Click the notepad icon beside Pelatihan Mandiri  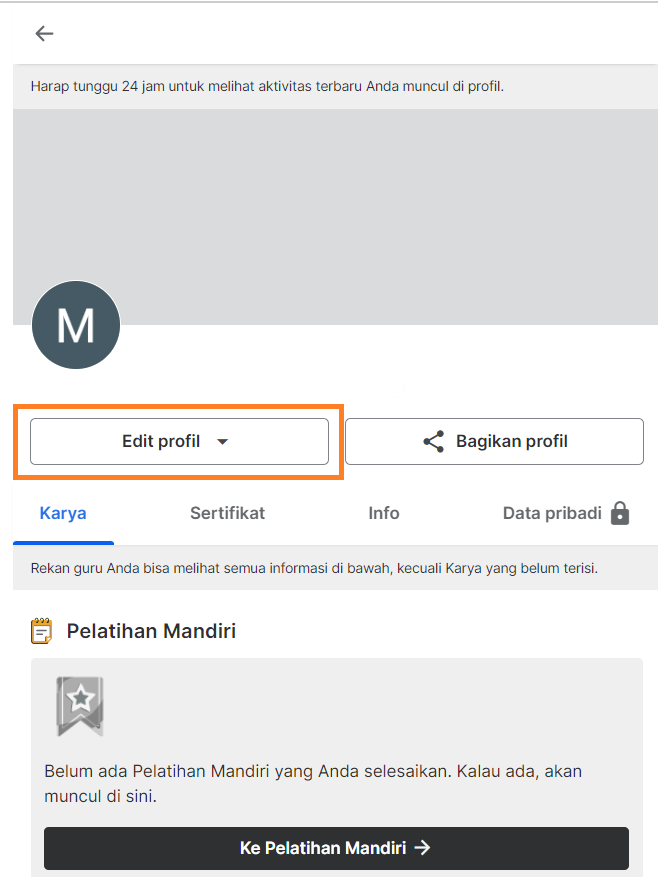coord(41,631)
